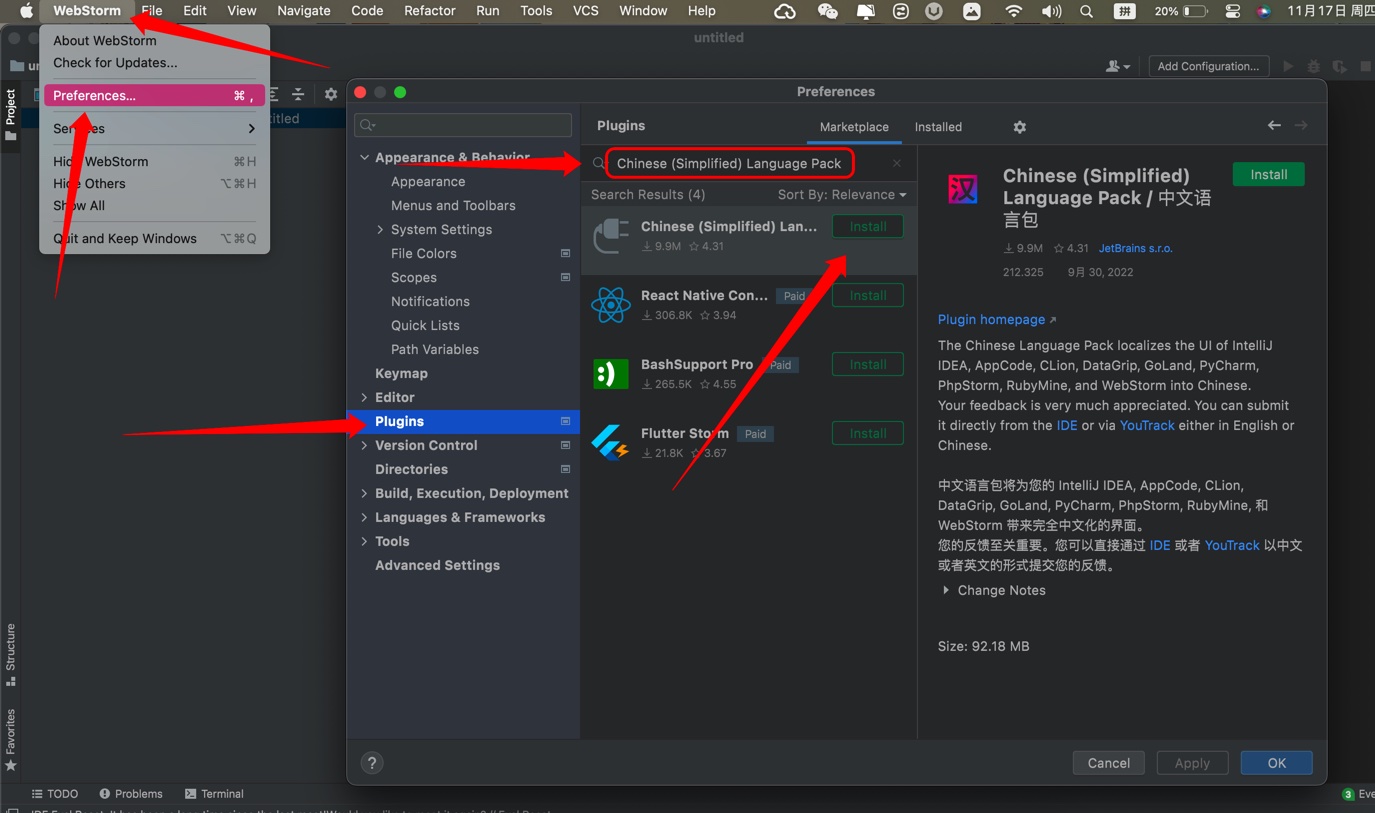Confirm Preferences with OK
1375x813 pixels.
1277,763
